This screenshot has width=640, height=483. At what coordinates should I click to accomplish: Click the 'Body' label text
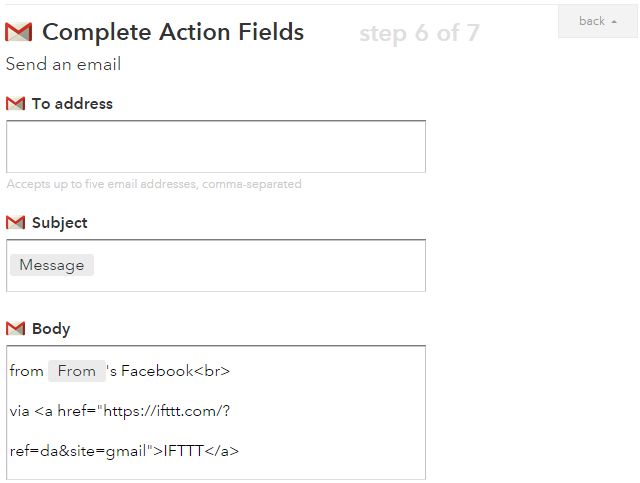click(51, 329)
